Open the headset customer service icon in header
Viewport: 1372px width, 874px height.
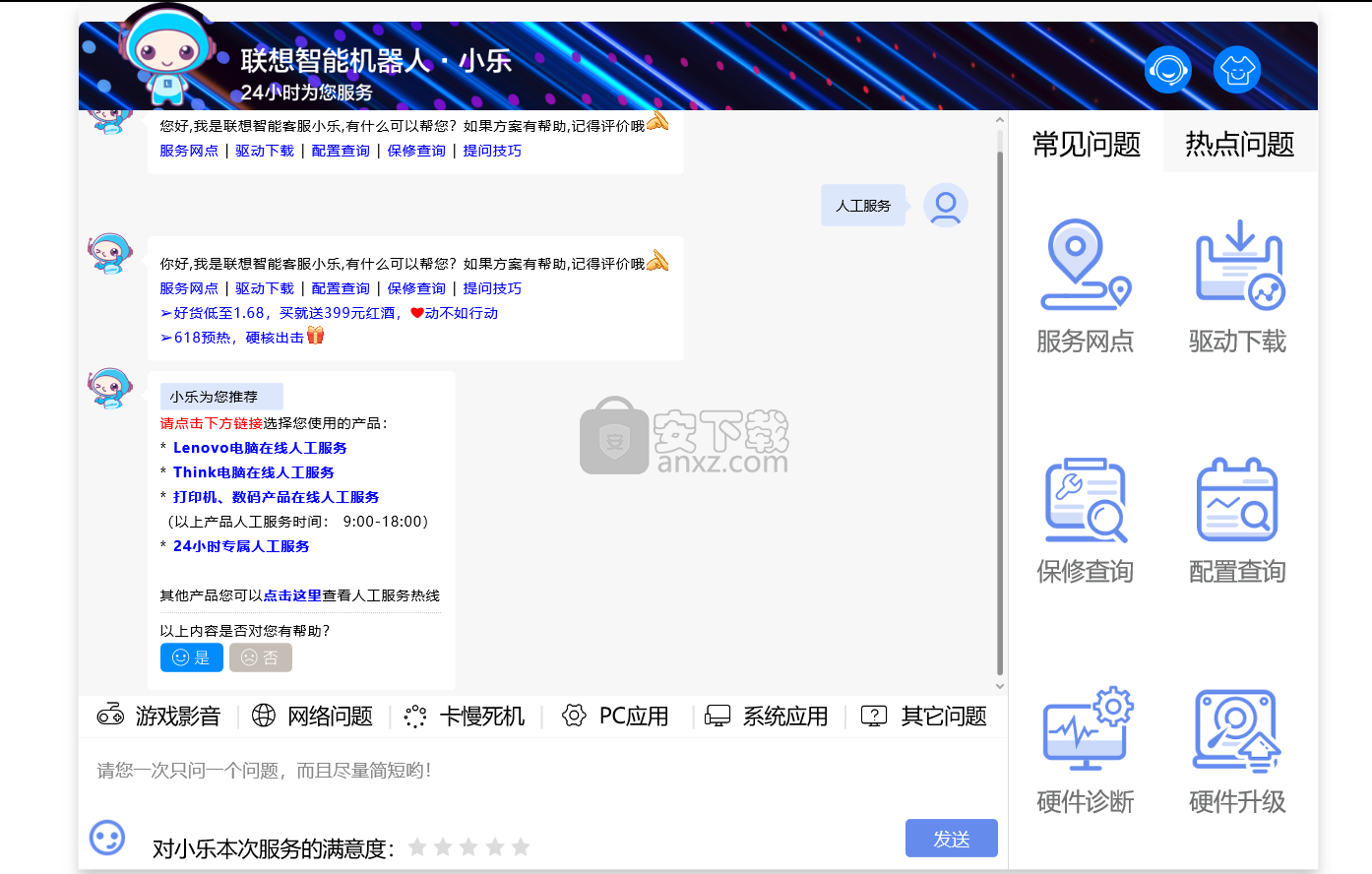(x=1168, y=70)
